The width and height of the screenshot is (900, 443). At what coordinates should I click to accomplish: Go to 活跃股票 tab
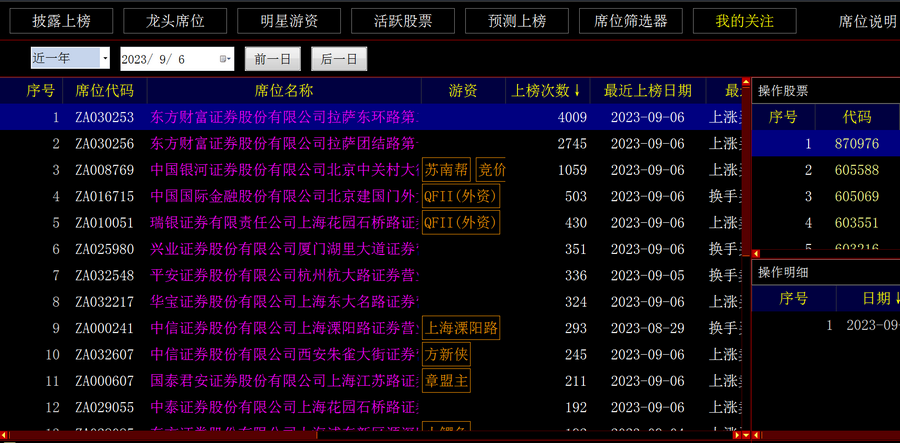click(402, 21)
